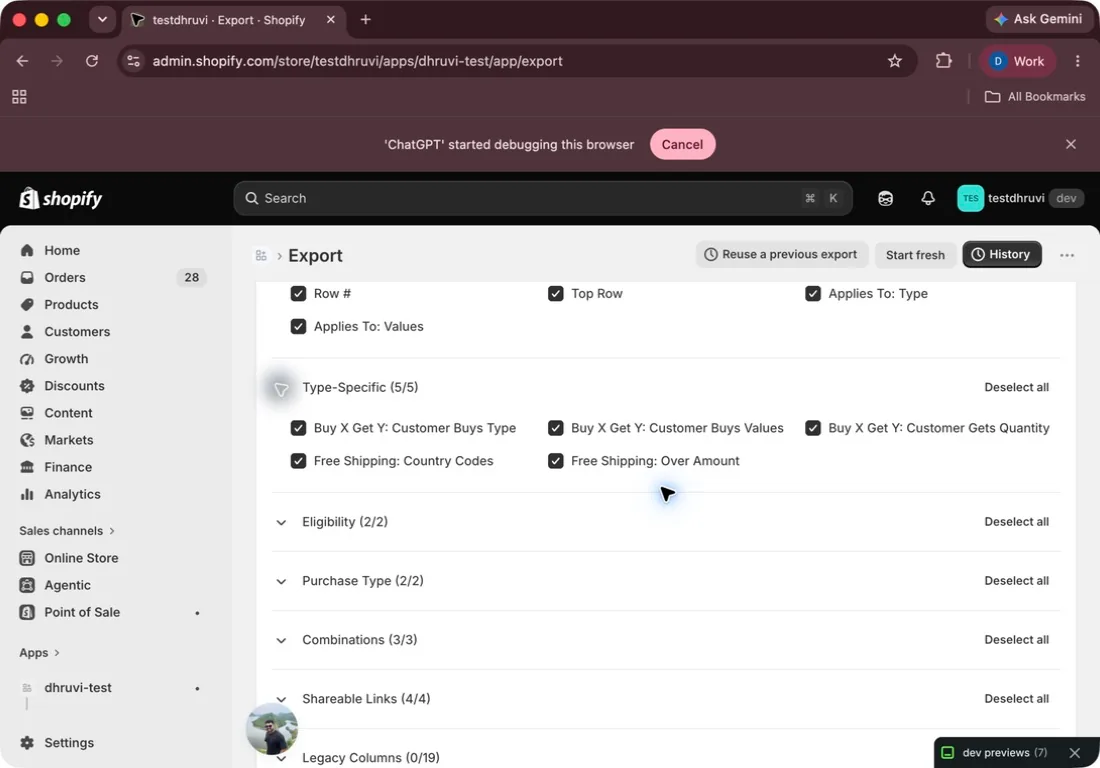Expand the Sales channels section
Viewport: 1100px width, 768px height.
click(67, 531)
